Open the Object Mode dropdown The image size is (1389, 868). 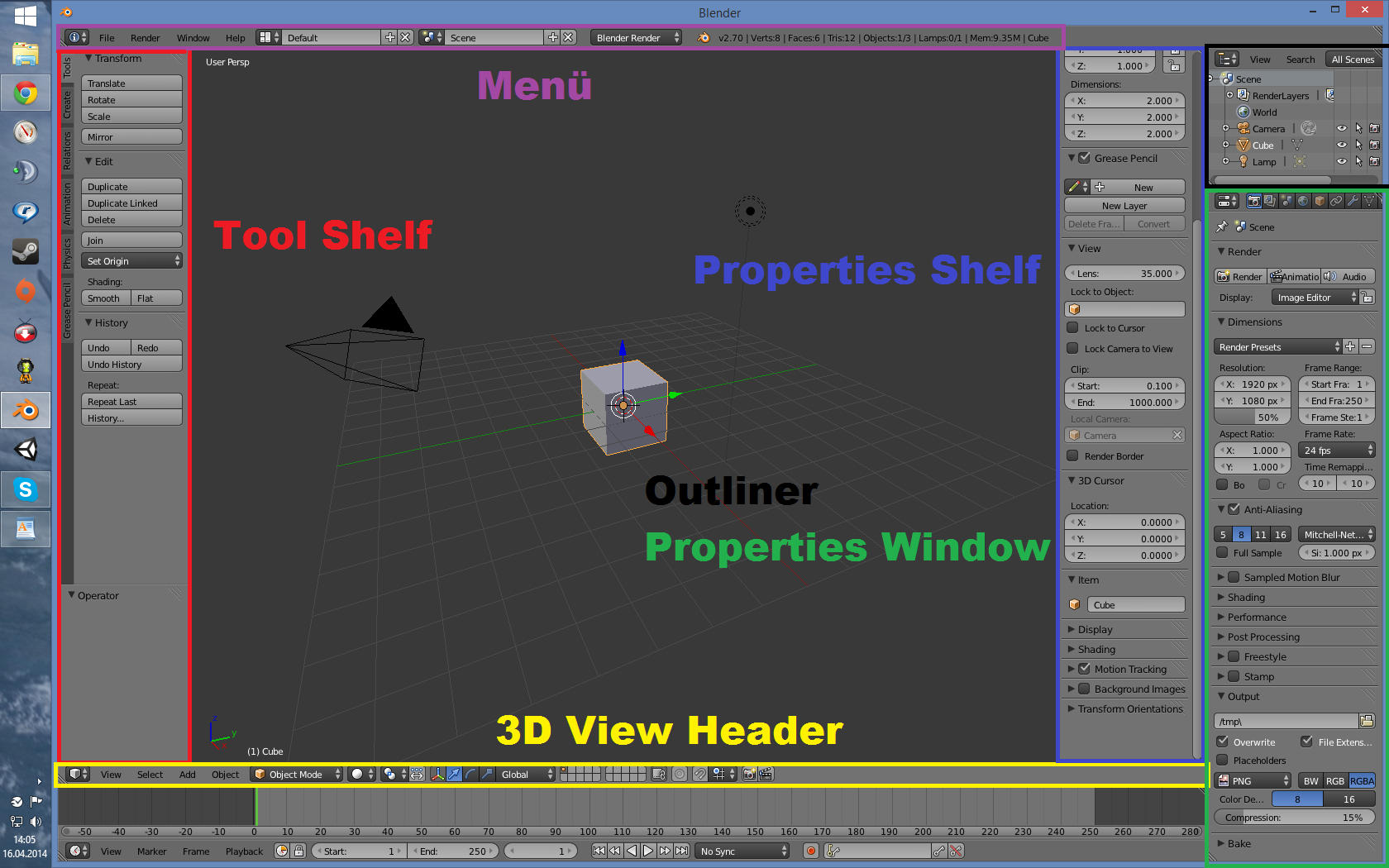(297, 775)
